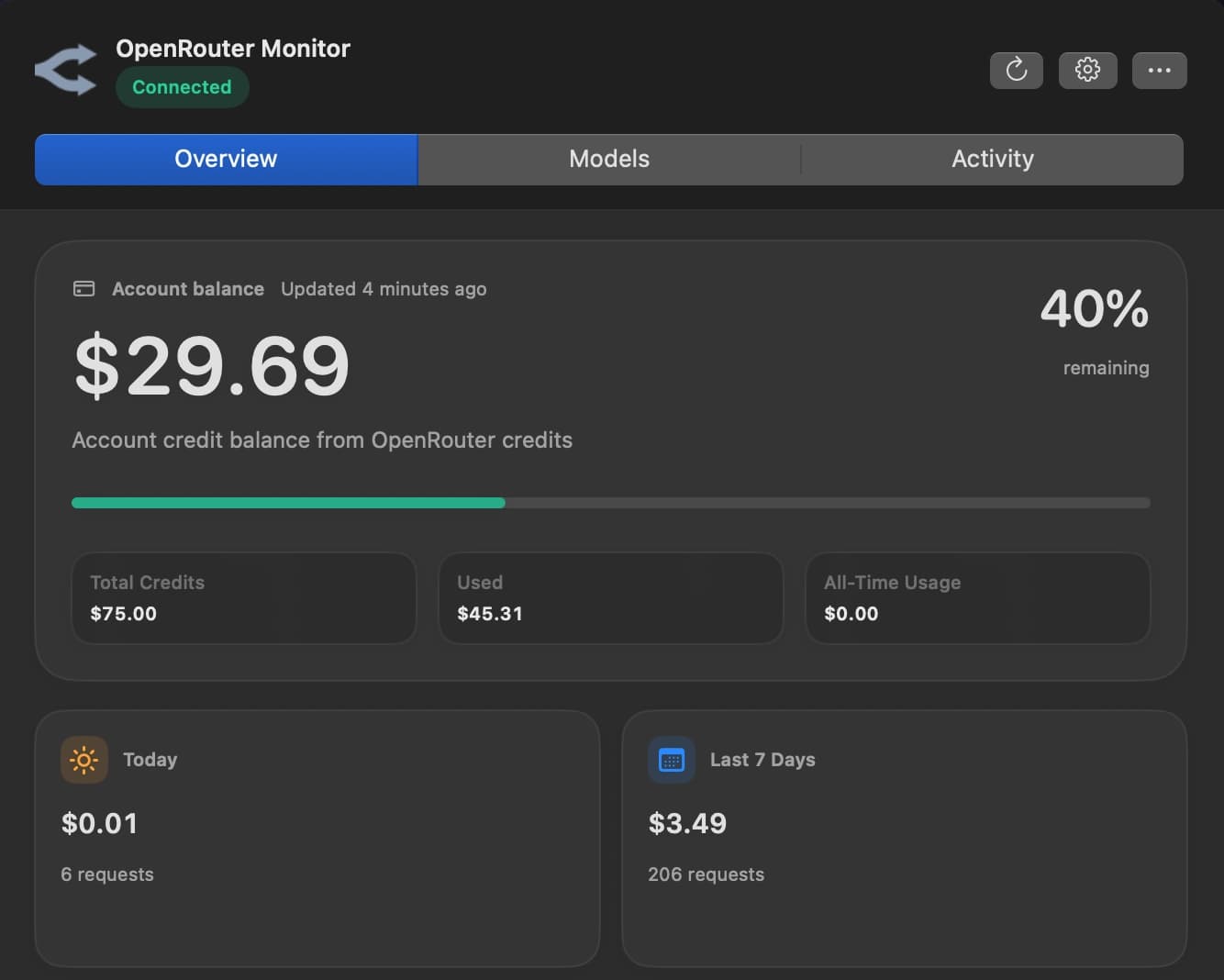
Task: Click the '206 requests' text
Action: (706, 874)
